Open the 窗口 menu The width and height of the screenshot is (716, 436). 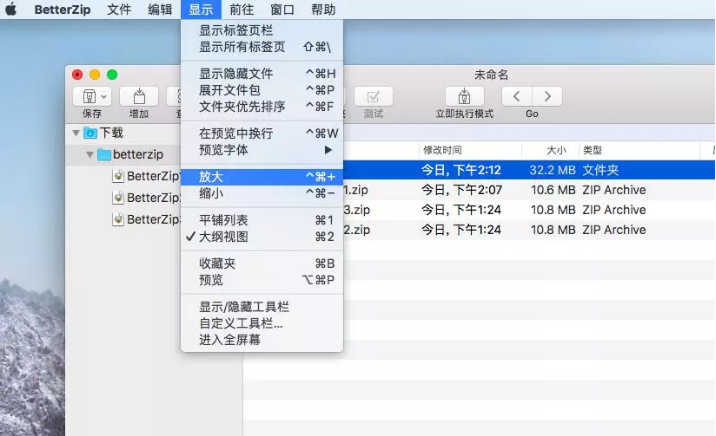pos(282,10)
